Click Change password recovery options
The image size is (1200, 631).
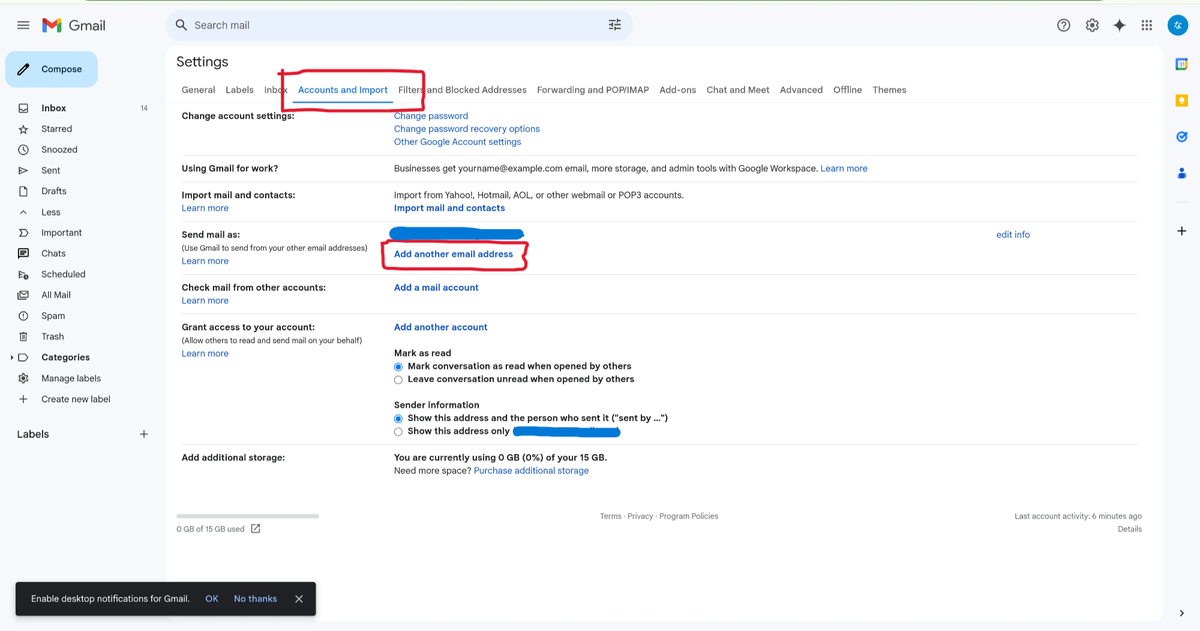point(467,129)
